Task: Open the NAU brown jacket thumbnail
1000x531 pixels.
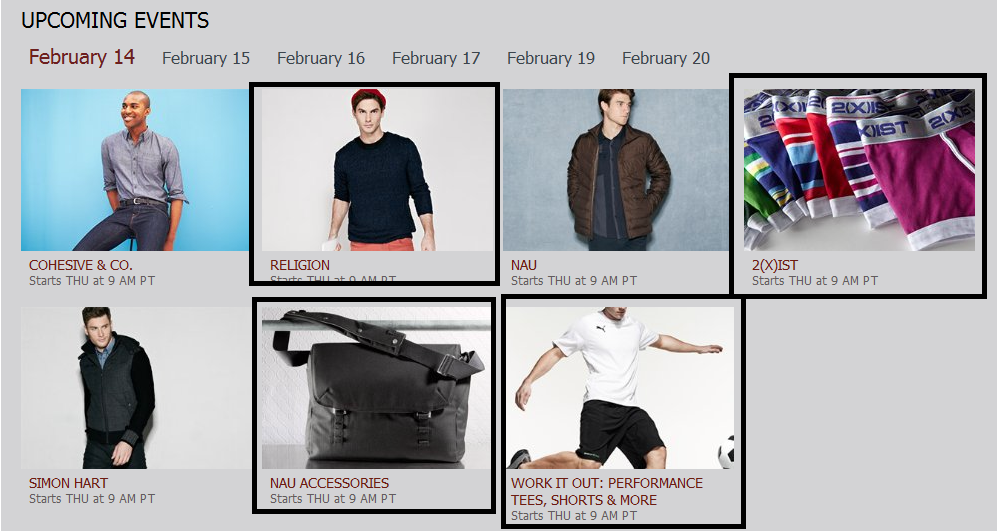Action: (616, 170)
